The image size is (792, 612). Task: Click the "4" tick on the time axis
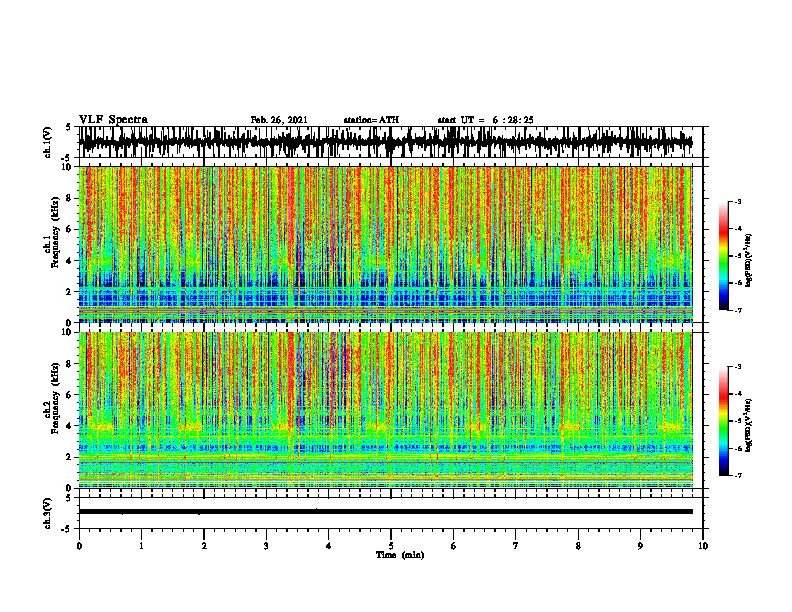point(328,546)
